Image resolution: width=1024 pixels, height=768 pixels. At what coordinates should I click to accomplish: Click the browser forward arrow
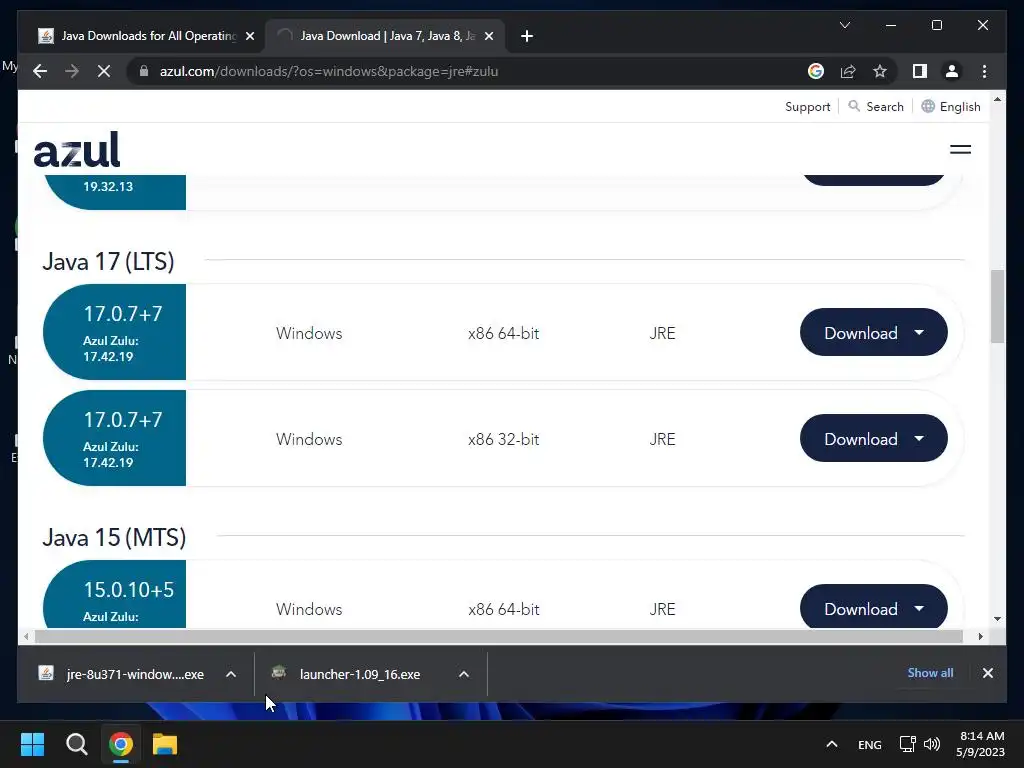[x=72, y=71]
